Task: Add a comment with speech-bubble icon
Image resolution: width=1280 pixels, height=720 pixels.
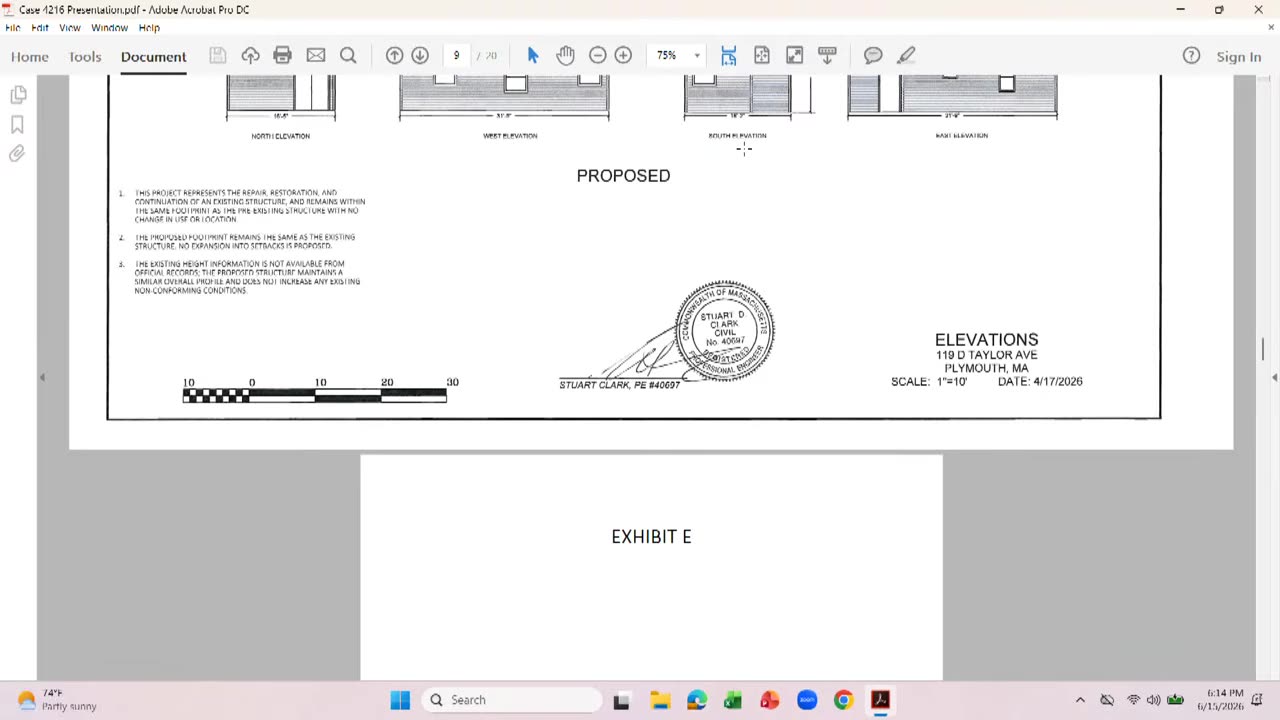Action: [x=873, y=55]
